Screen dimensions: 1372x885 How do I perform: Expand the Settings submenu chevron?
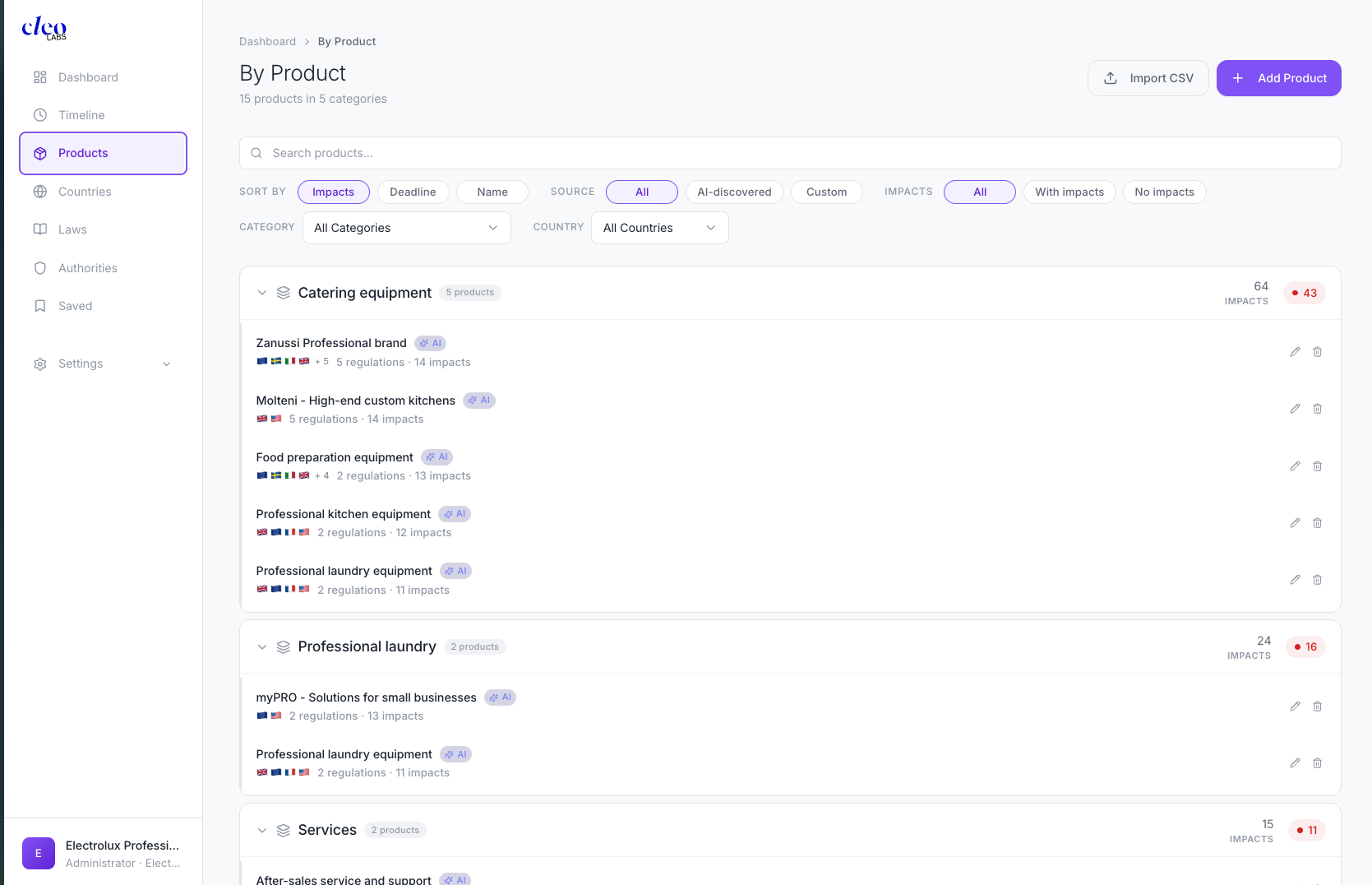point(167,364)
